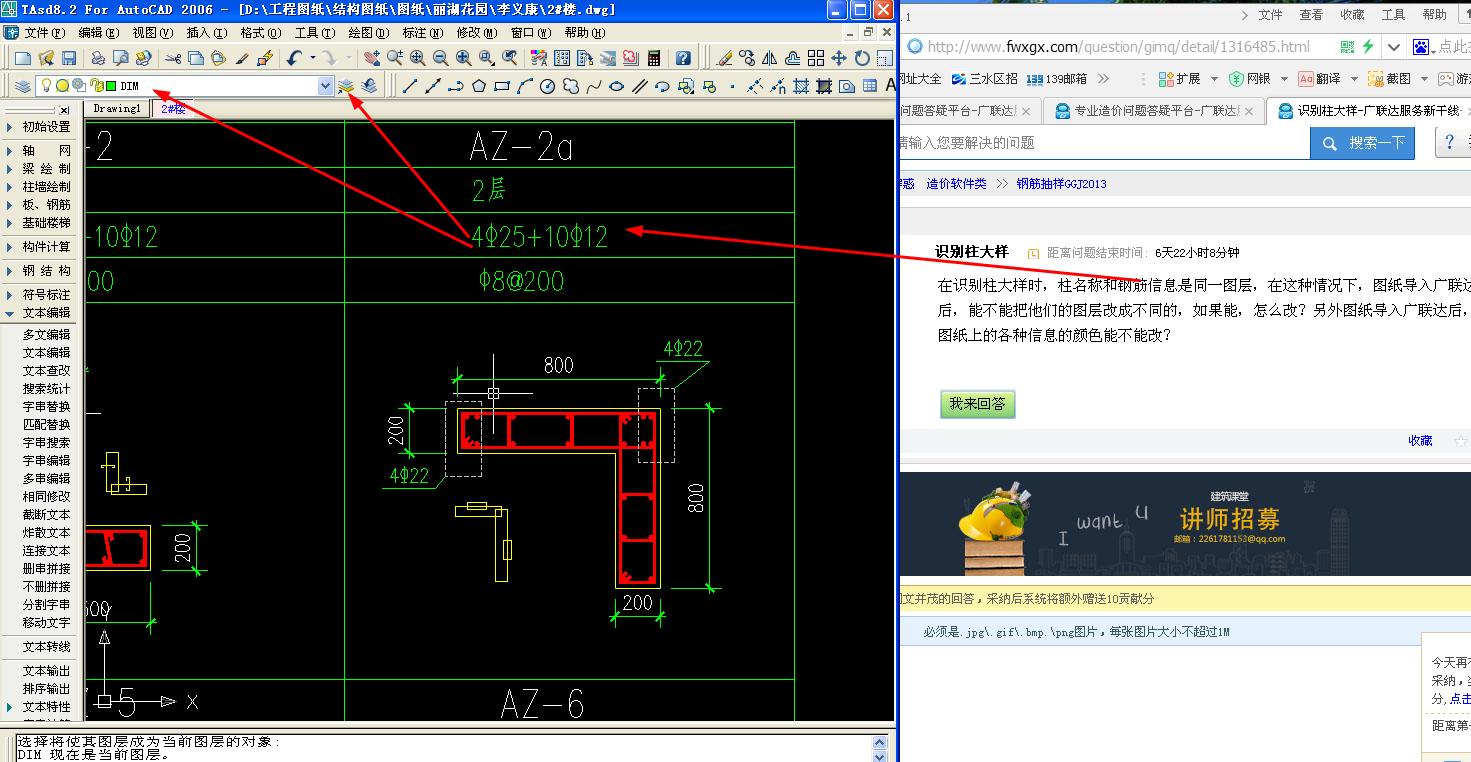
Task: Click the 收藏 link under the question
Action: 1420,441
